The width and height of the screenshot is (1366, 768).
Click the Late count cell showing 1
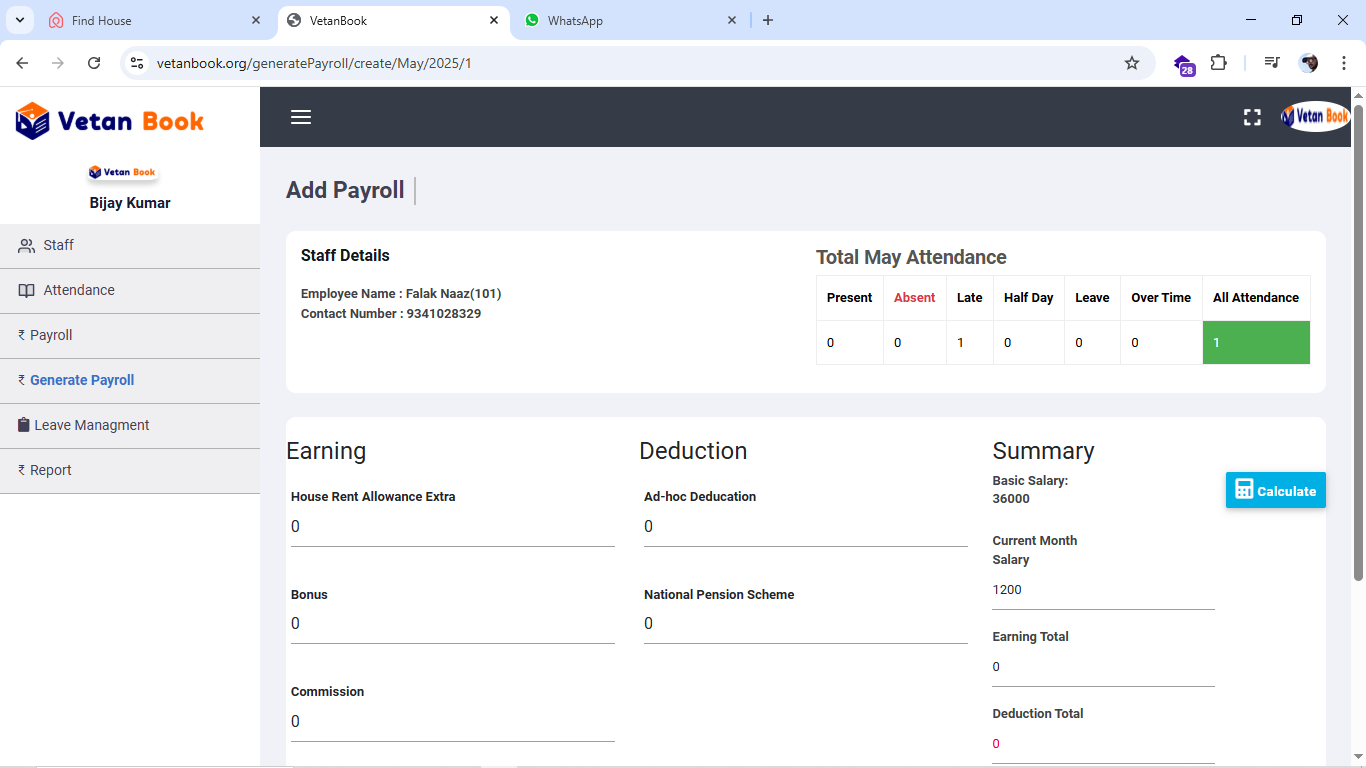(970, 342)
